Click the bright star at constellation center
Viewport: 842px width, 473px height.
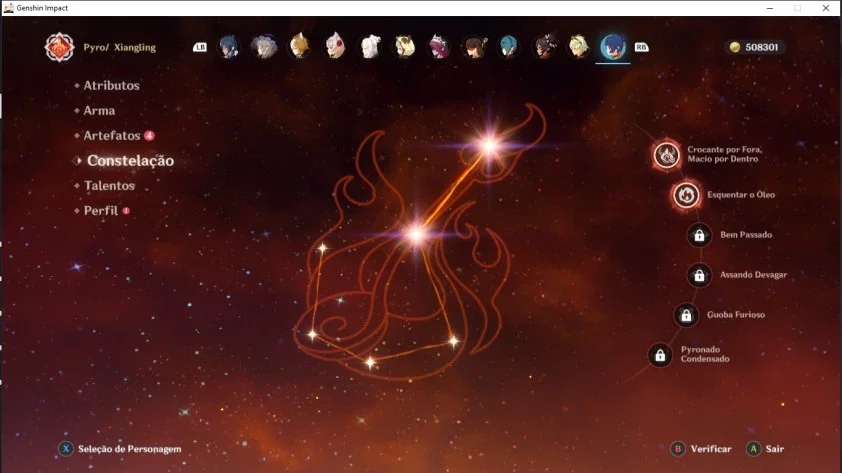point(416,234)
